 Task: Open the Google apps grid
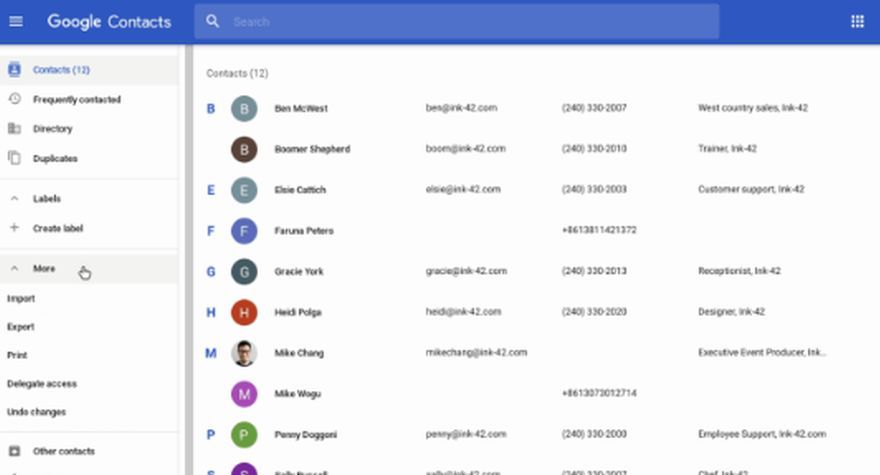(x=857, y=21)
